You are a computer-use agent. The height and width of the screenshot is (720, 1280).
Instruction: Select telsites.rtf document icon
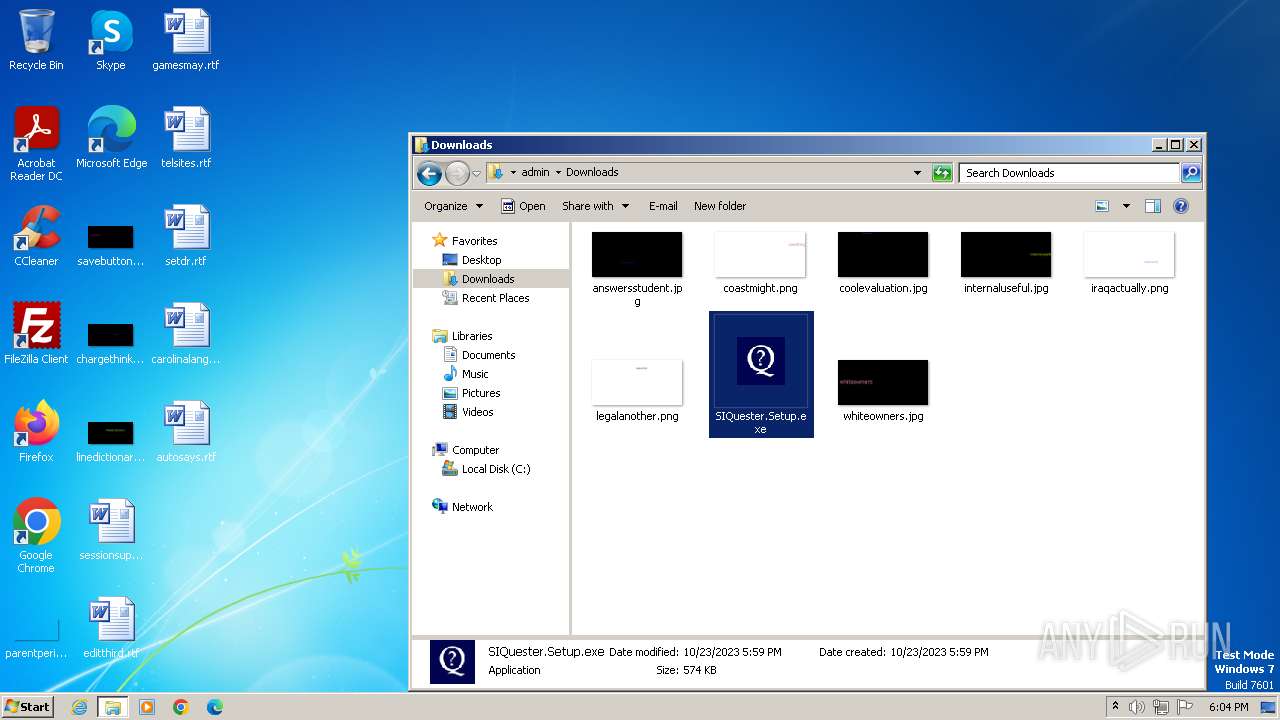point(186,138)
